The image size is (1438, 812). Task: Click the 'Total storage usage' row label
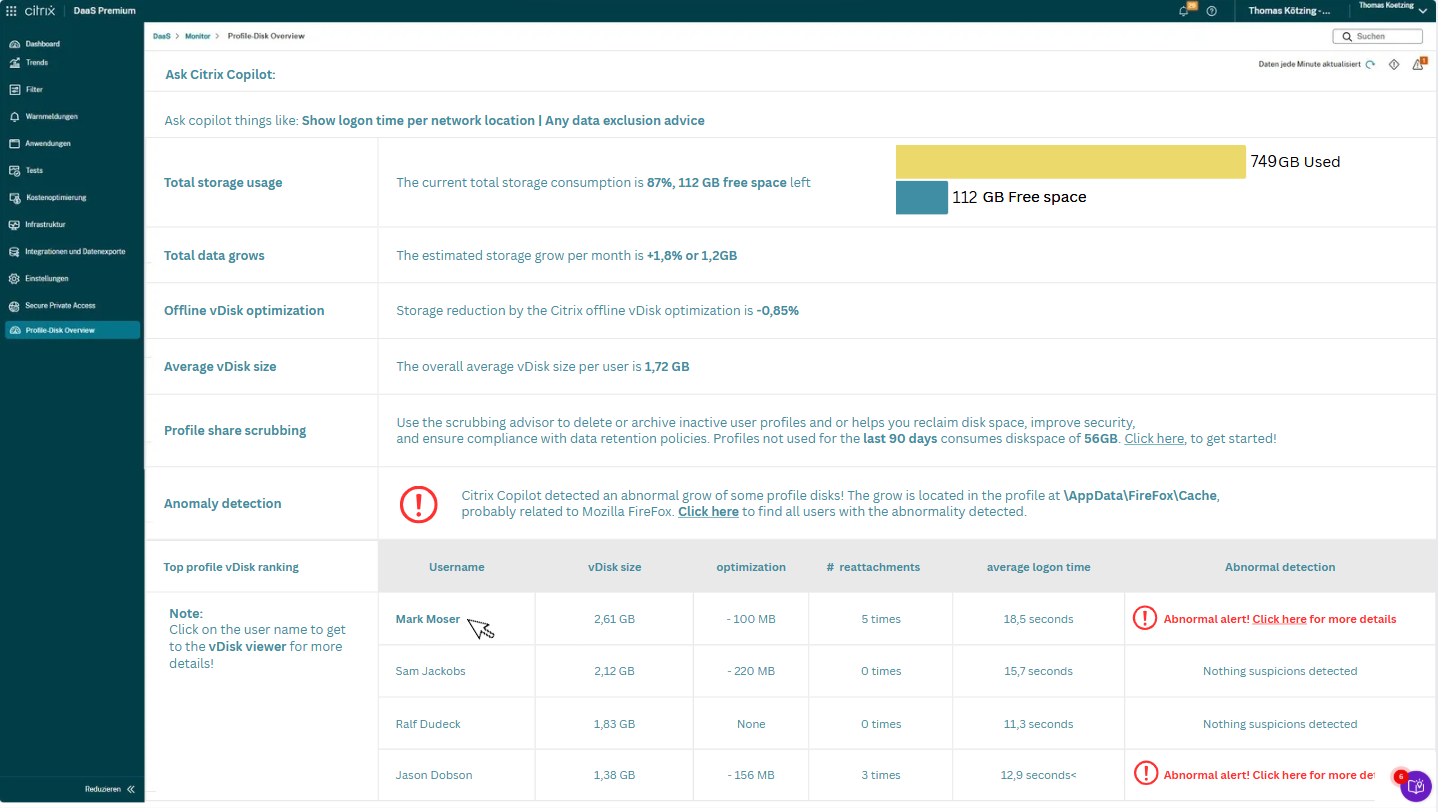tap(223, 183)
